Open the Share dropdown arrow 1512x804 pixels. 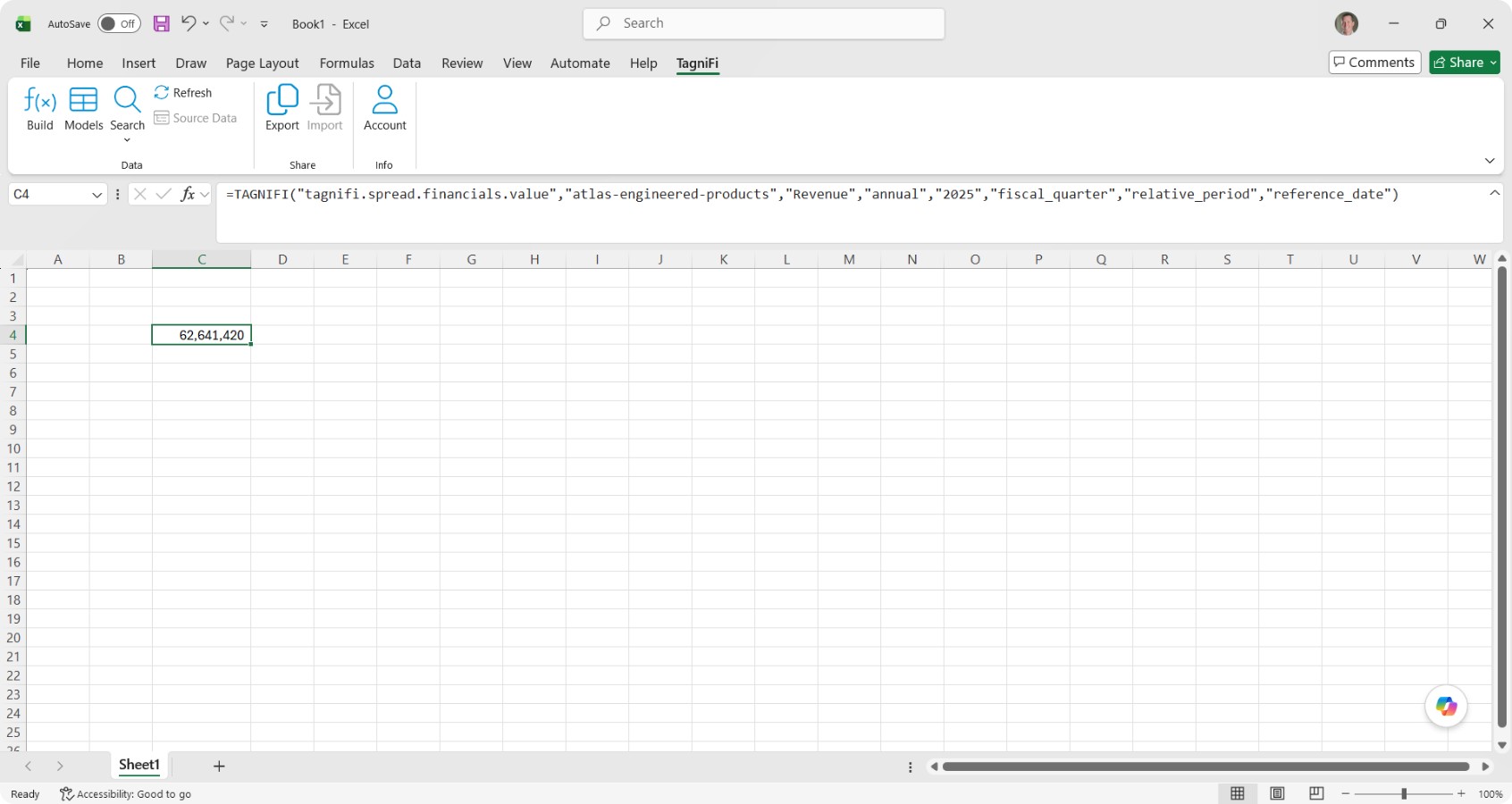tap(1493, 63)
